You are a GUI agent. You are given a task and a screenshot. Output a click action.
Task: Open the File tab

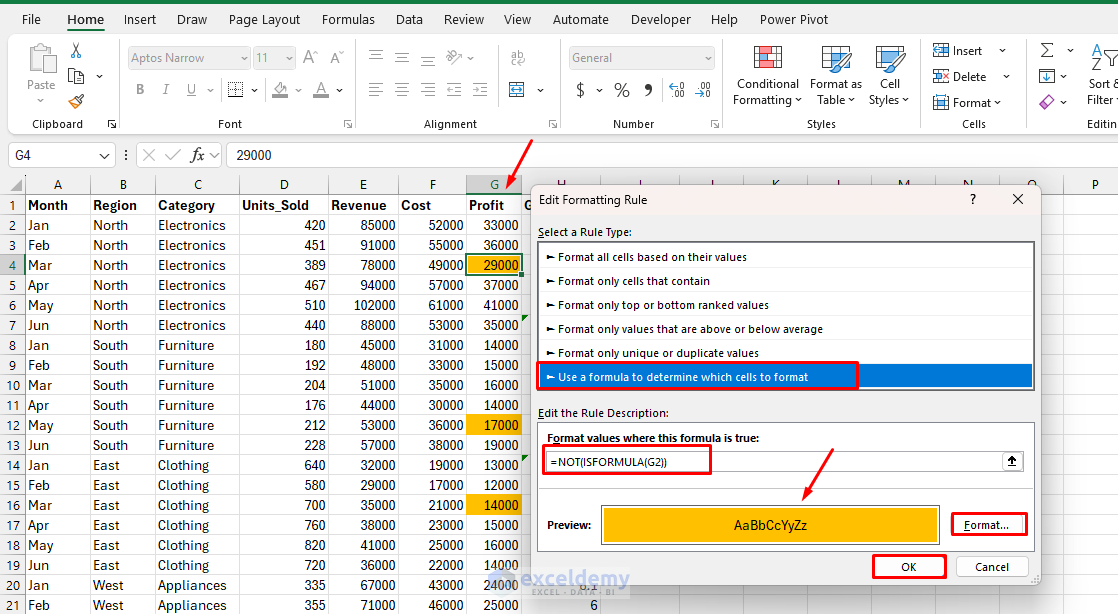tap(31, 19)
